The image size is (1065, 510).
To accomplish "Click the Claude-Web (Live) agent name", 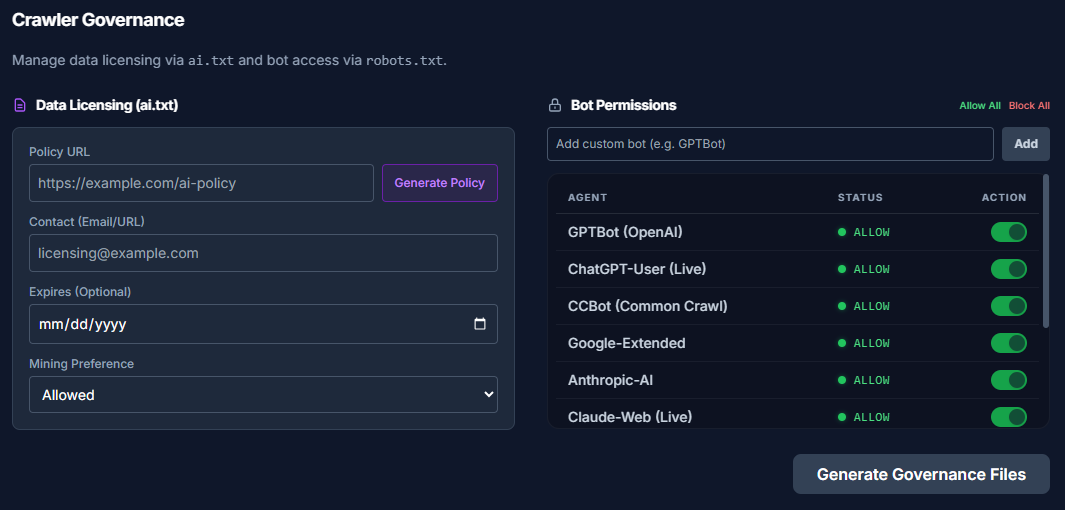I will 630,416.
